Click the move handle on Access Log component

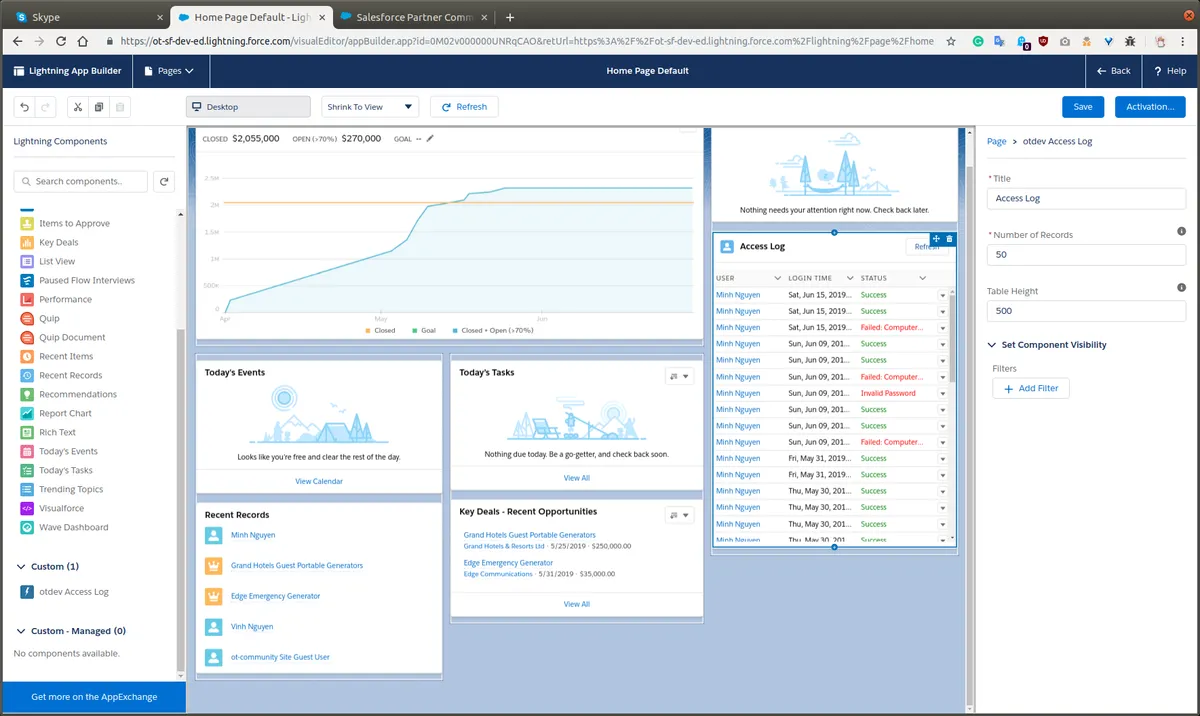[x=936, y=239]
